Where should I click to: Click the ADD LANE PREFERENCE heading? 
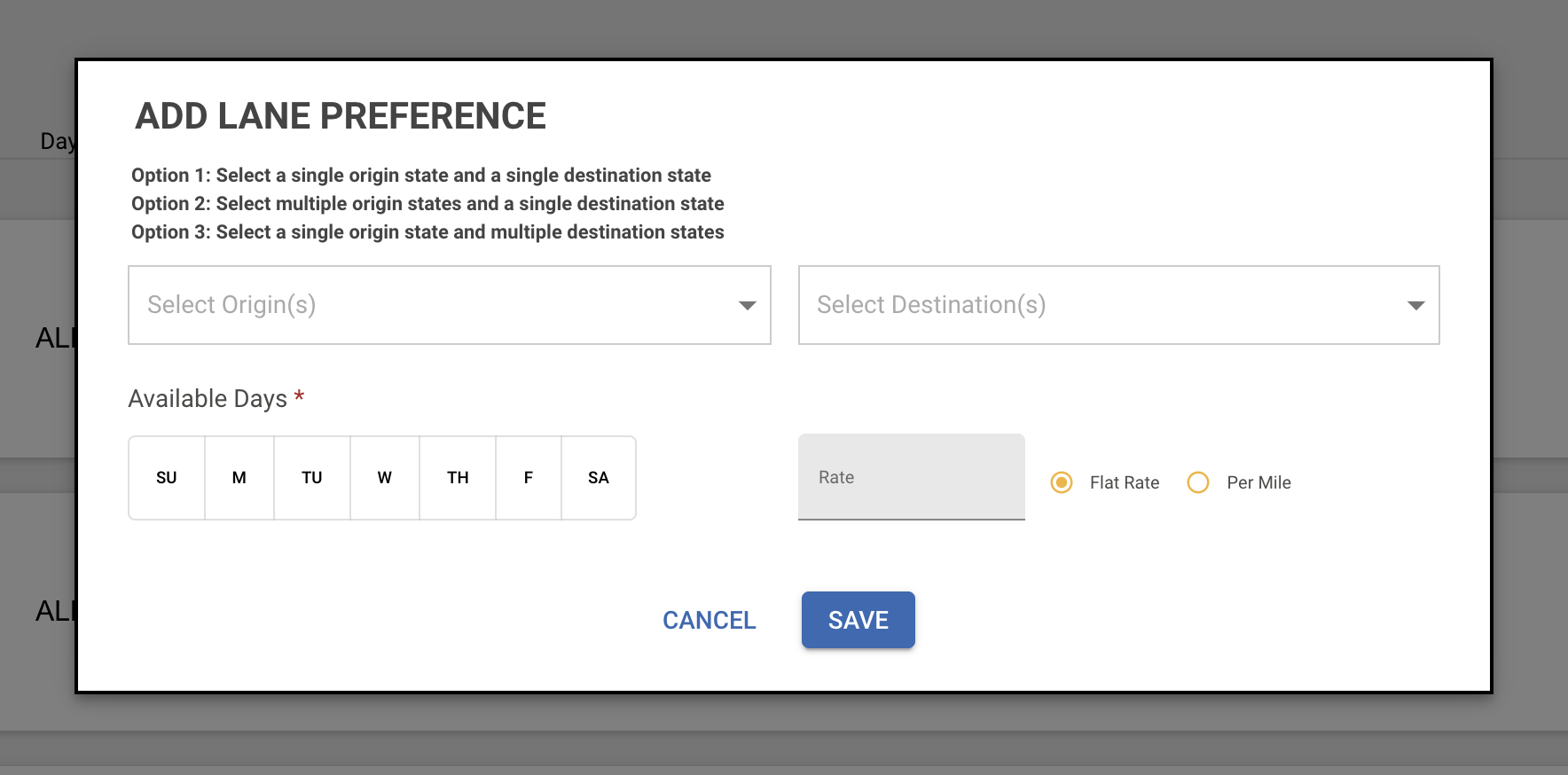coord(341,116)
